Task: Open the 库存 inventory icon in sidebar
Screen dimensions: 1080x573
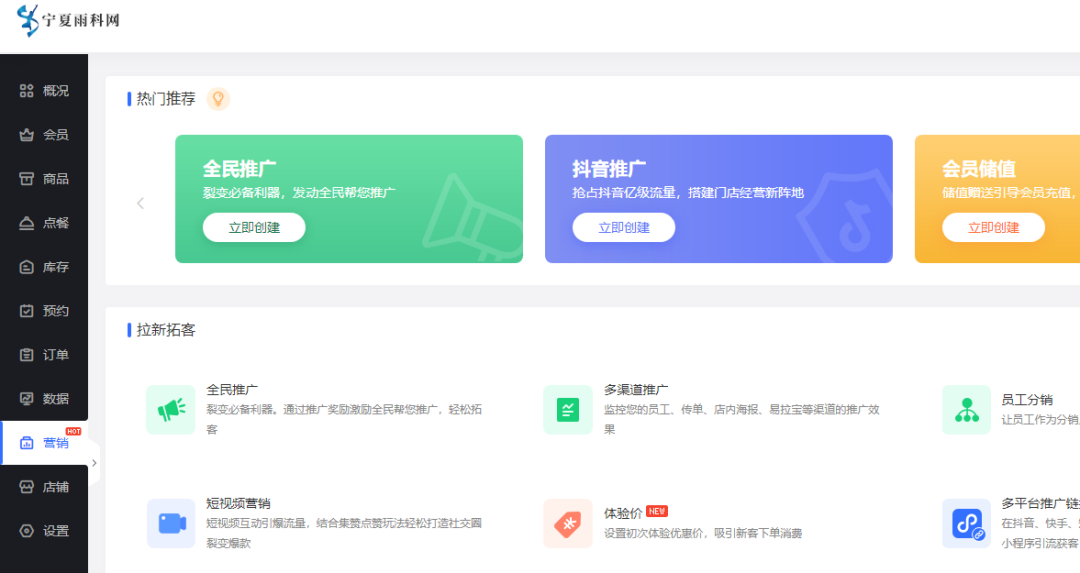Action: point(26,267)
